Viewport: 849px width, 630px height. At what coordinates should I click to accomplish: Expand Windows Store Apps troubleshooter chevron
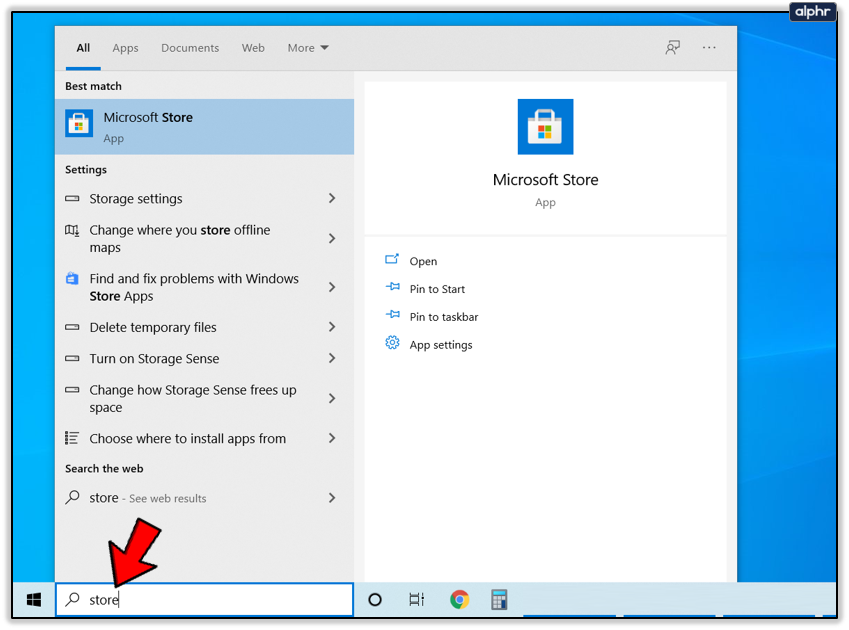[332, 287]
